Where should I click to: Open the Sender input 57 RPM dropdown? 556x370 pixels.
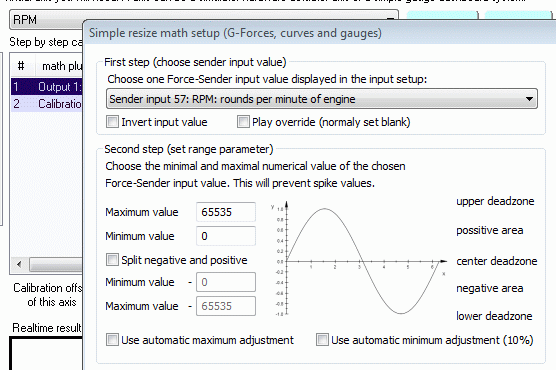(322, 99)
